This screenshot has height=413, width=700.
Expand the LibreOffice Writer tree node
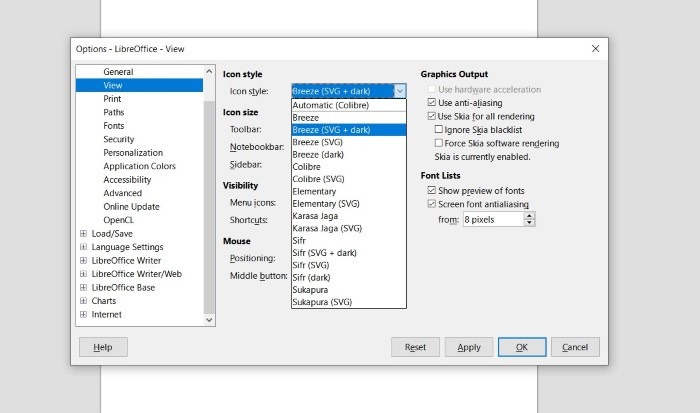tap(83, 260)
